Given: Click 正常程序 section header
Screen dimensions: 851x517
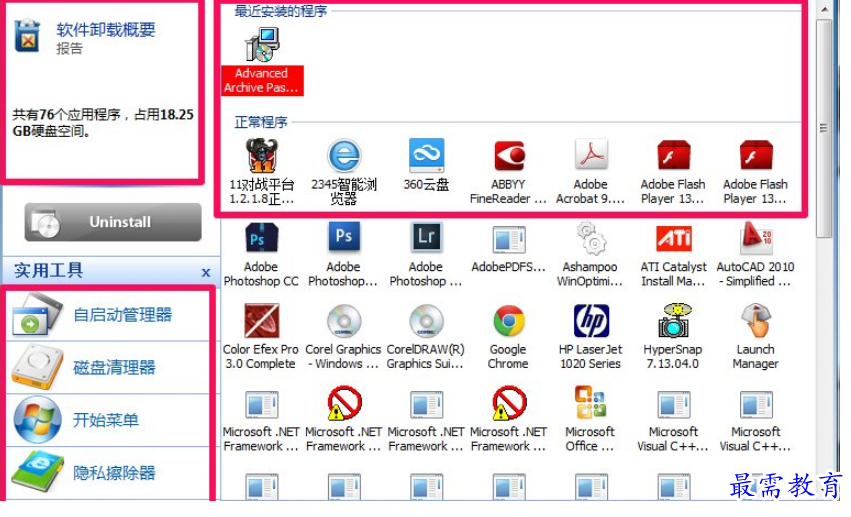Looking at the screenshot, I should tap(261, 122).
